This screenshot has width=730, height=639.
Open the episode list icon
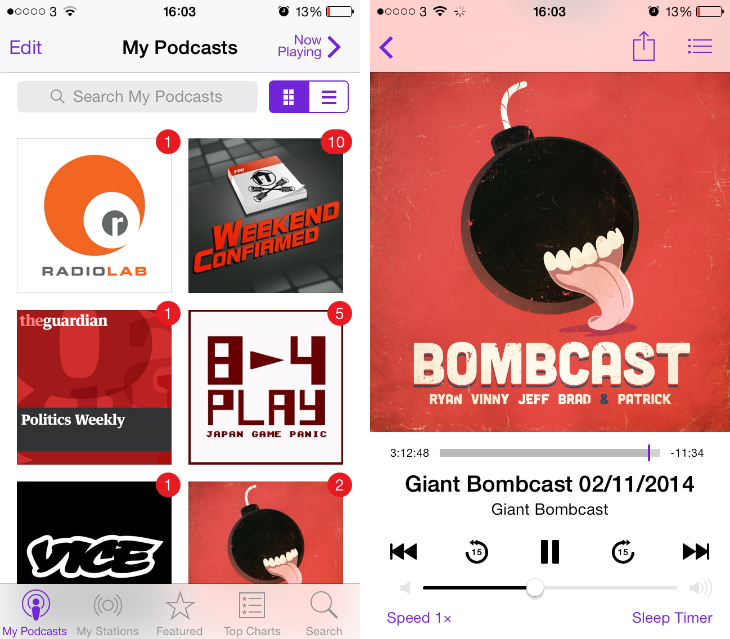(x=700, y=46)
